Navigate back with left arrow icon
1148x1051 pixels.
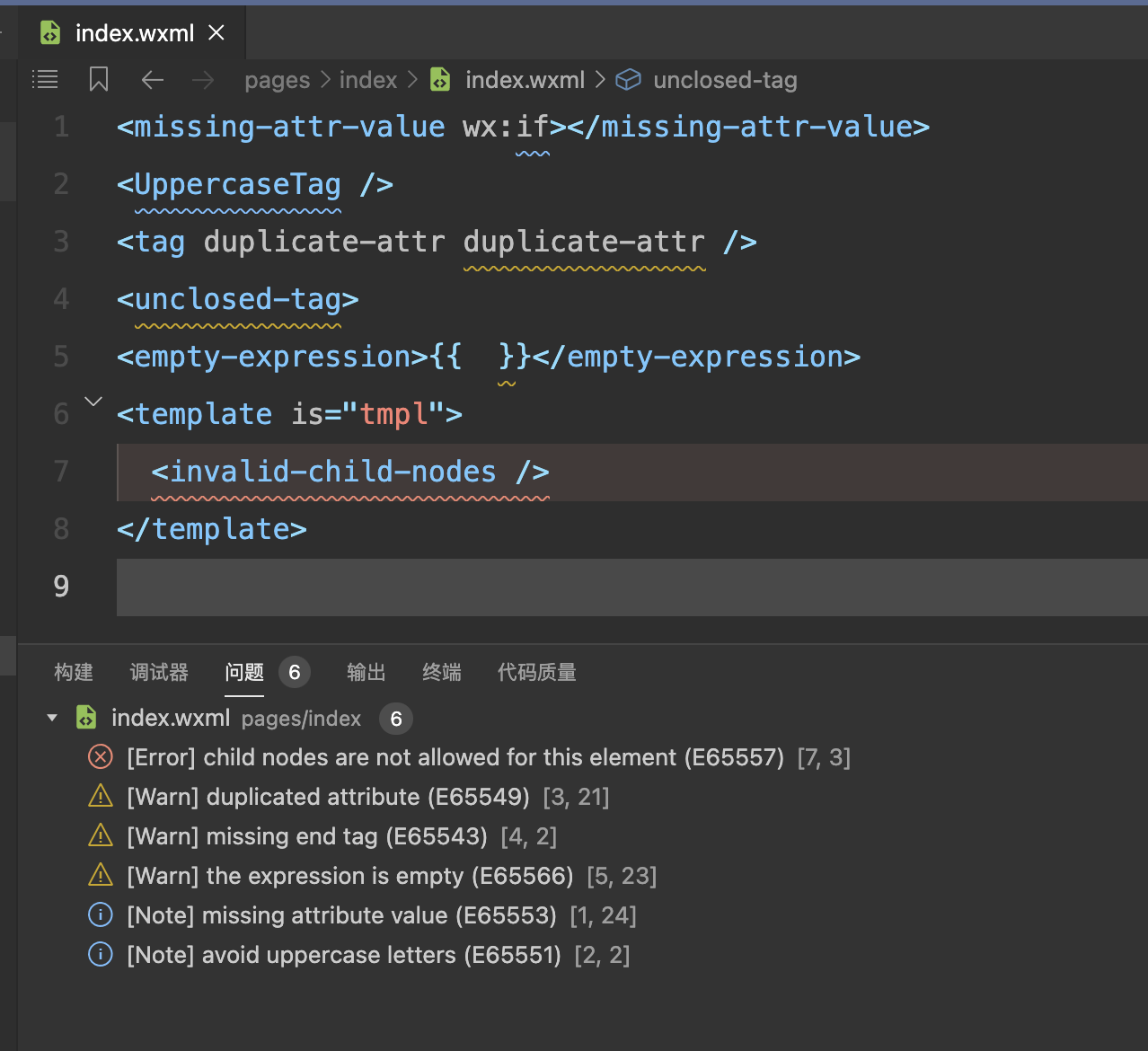[x=153, y=80]
